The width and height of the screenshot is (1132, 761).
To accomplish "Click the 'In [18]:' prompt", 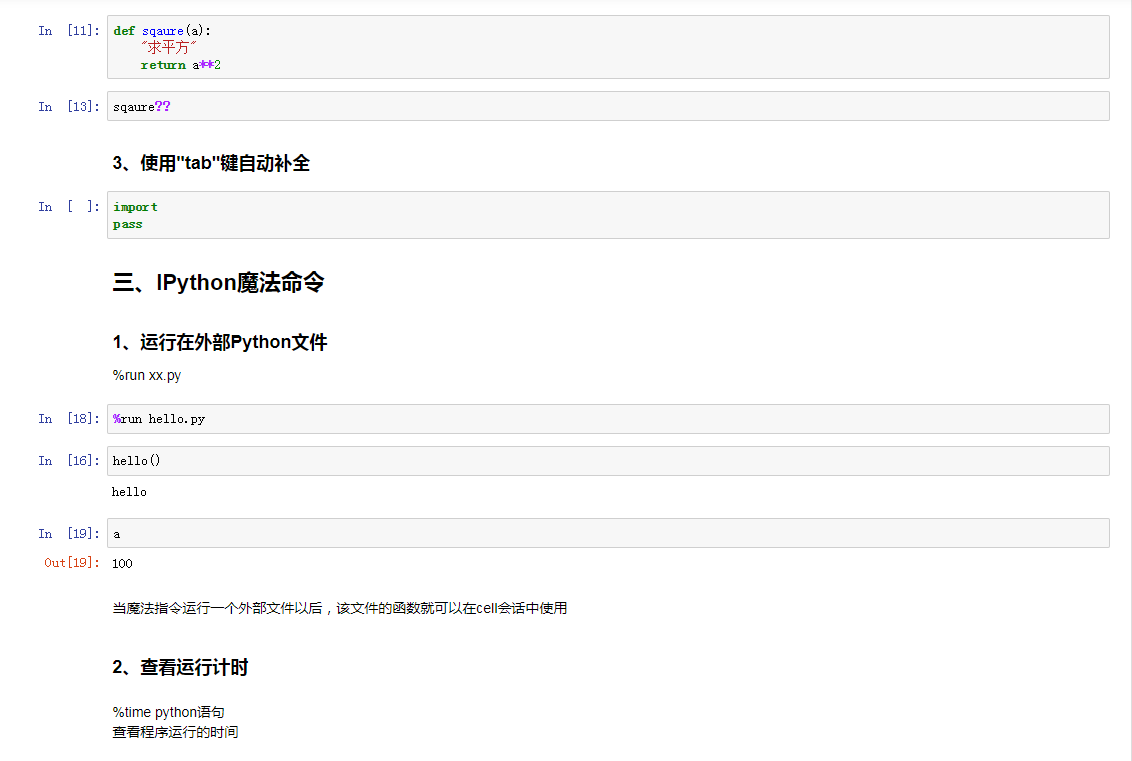I will point(69,419).
